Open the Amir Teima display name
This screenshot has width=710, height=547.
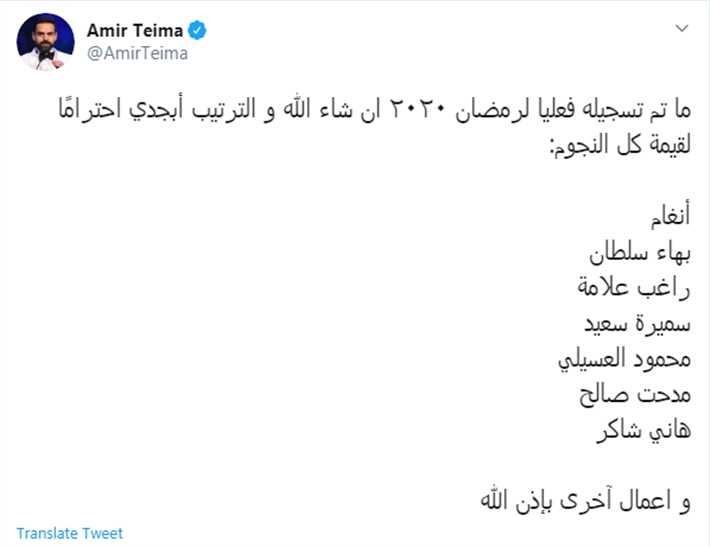pyautogui.click(x=134, y=30)
